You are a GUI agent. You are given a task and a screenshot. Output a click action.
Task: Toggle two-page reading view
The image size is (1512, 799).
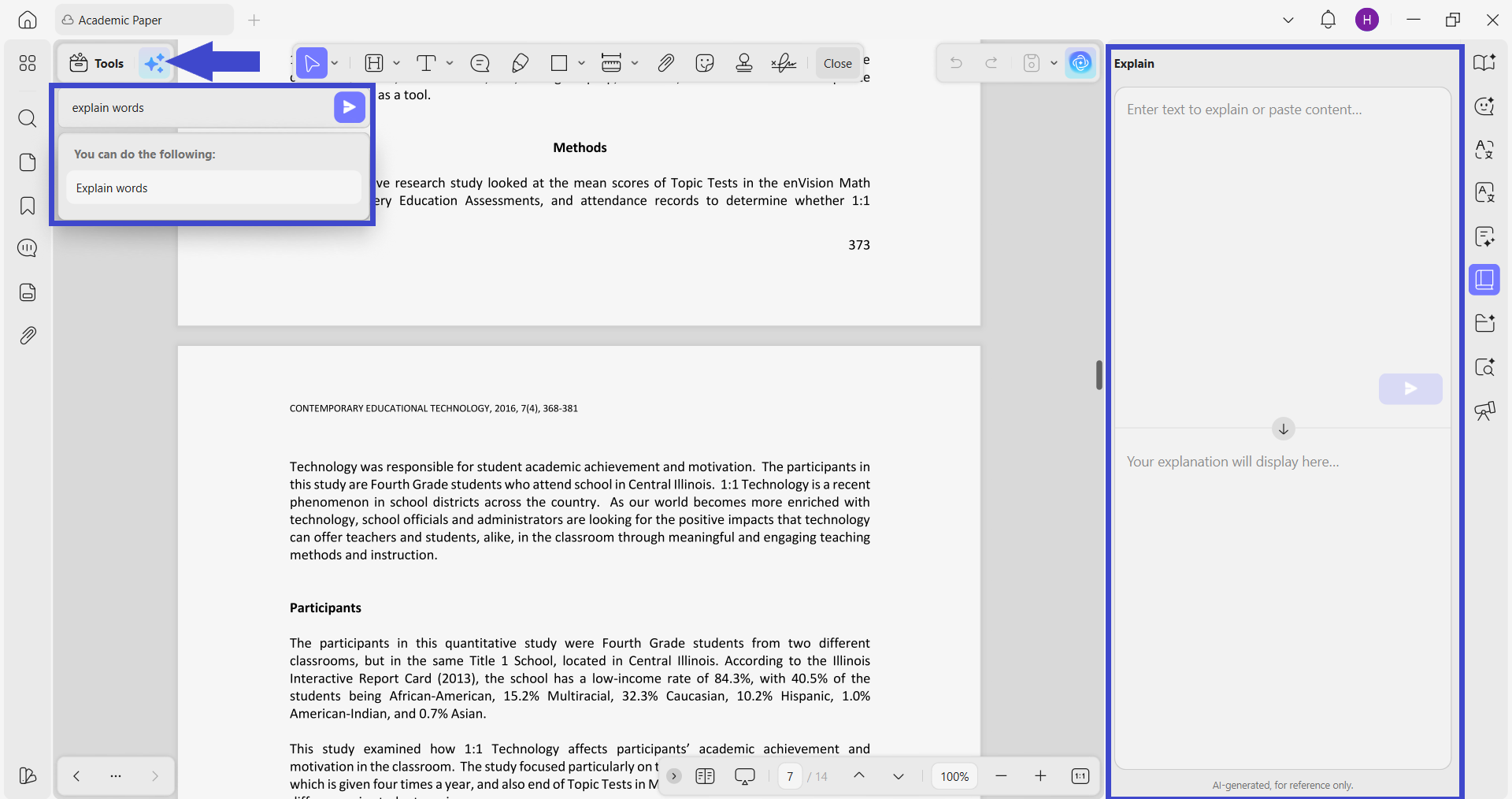point(705,776)
